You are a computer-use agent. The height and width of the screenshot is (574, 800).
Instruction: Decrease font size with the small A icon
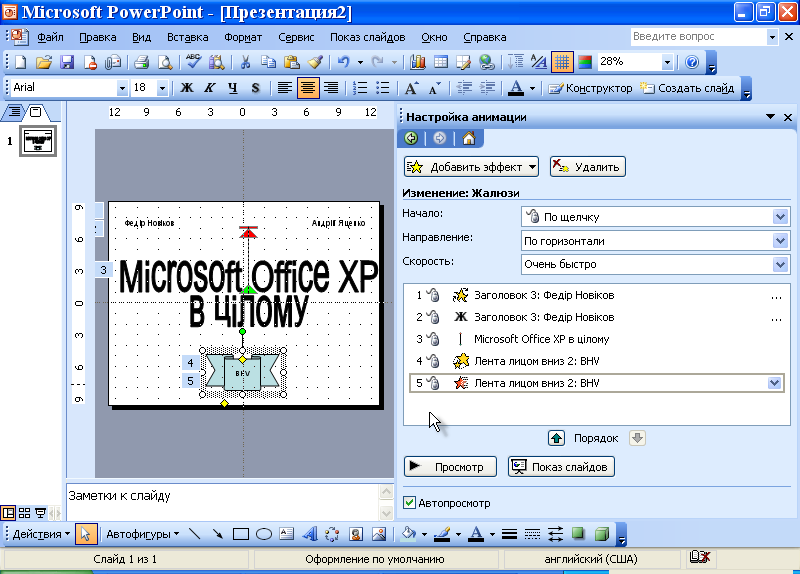(x=434, y=88)
